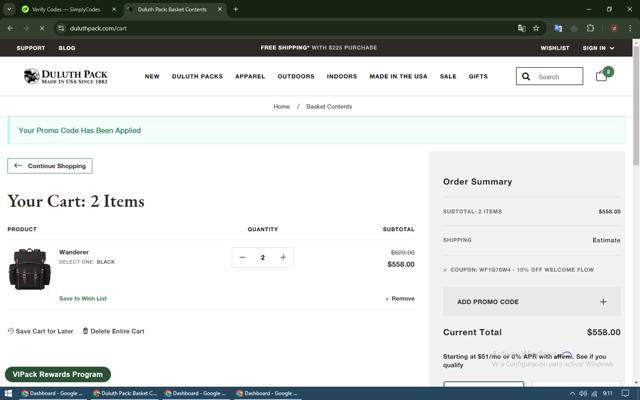Click the Wanderer quantity value field
The width and height of the screenshot is (640, 400).
point(262,258)
